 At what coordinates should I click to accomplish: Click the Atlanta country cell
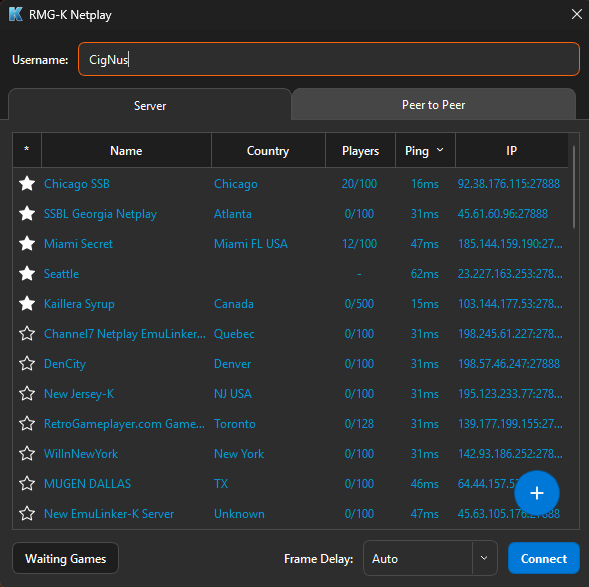click(x=233, y=214)
